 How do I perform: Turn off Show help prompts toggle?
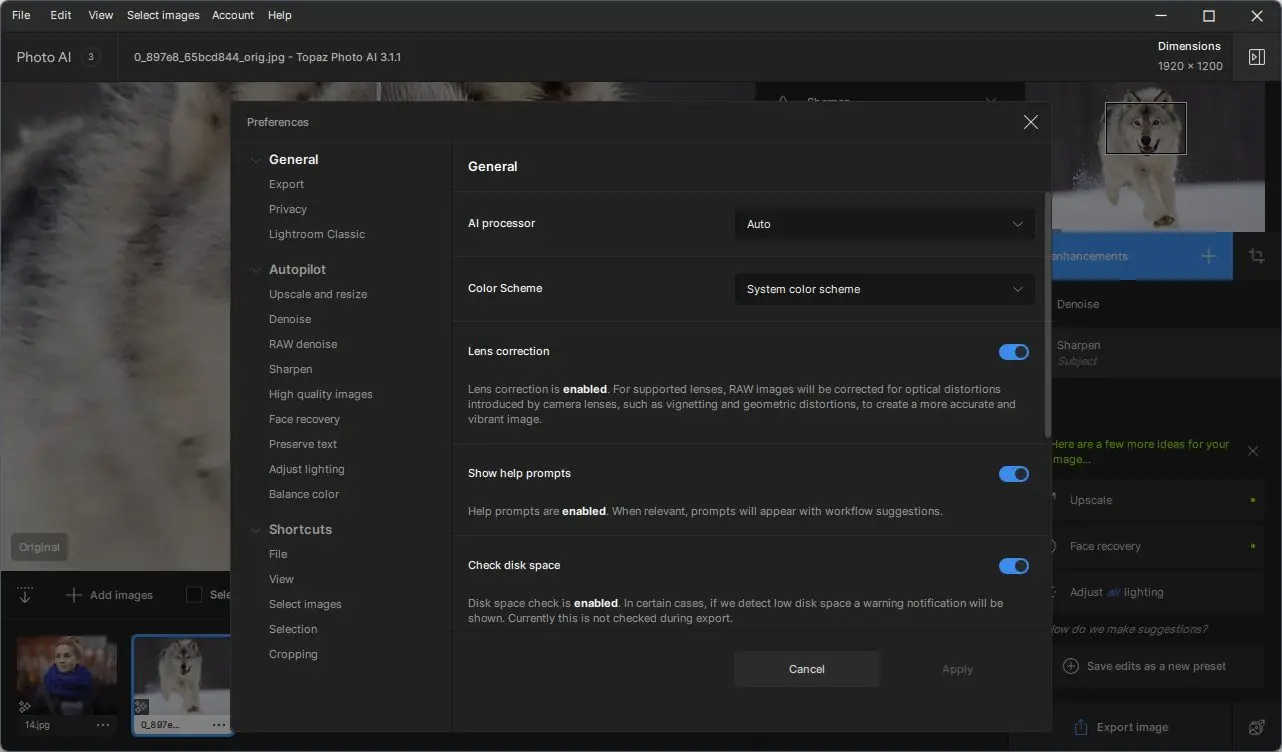tap(1014, 474)
